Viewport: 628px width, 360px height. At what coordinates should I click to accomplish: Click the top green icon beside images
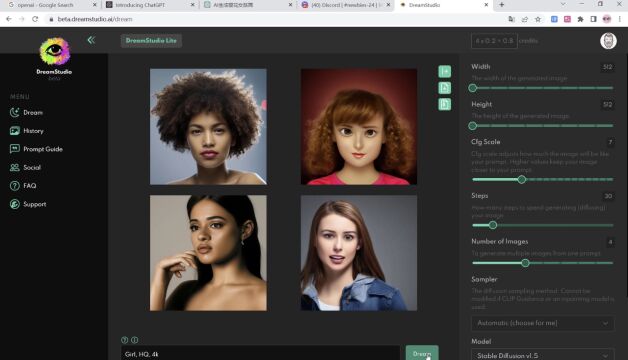(445, 71)
